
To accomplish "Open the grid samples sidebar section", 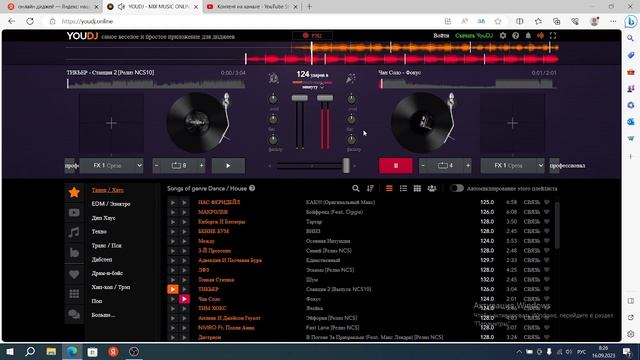I will 74,294.
